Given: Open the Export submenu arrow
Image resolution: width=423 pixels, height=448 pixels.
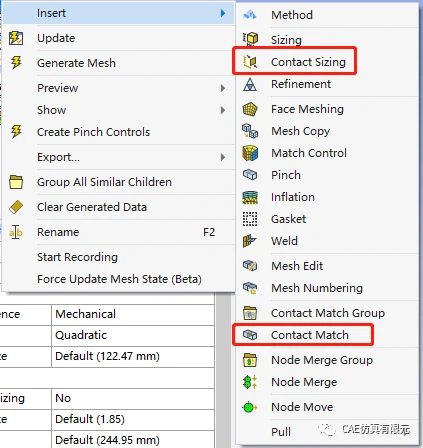Looking at the screenshot, I should 223,157.
